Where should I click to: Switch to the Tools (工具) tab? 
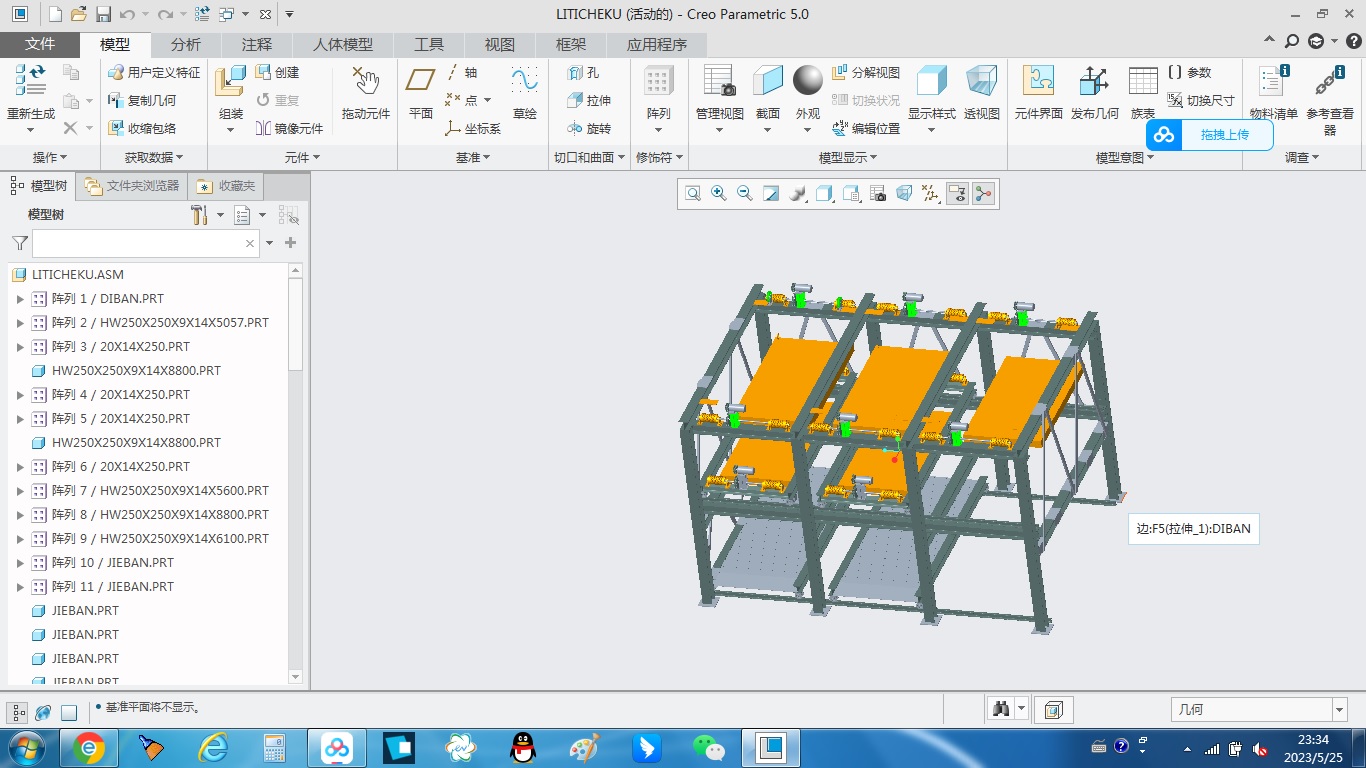pos(429,44)
